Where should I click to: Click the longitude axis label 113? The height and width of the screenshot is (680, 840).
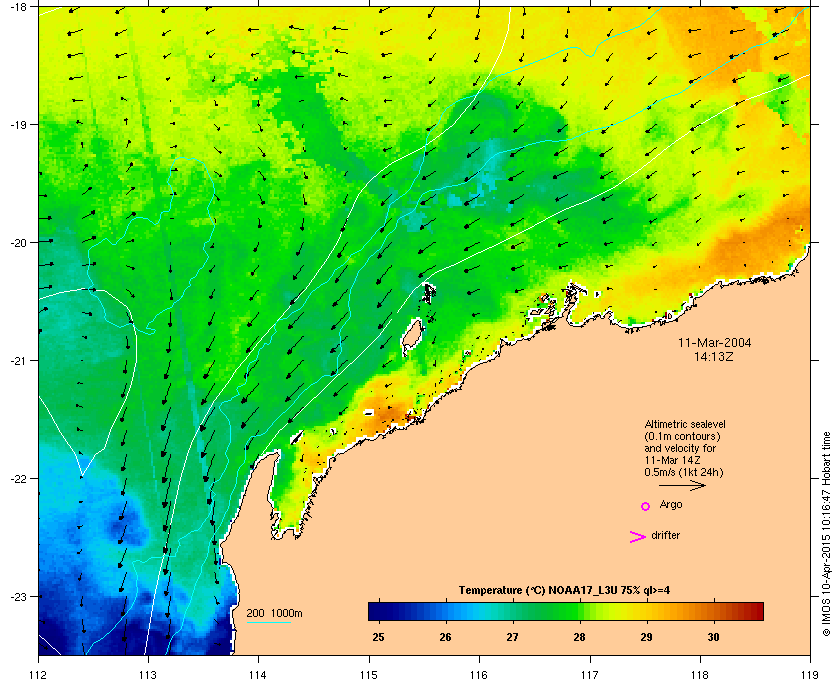[x=148, y=674]
